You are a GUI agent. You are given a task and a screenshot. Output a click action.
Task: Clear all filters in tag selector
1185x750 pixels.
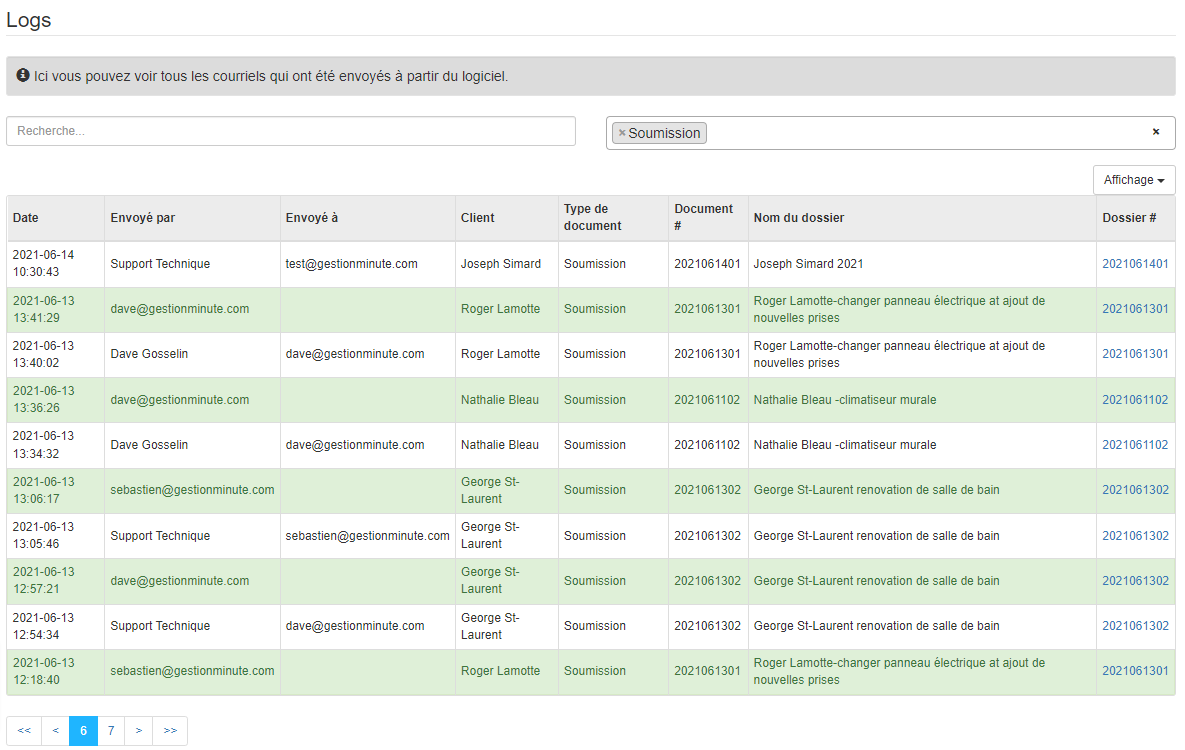1156,132
